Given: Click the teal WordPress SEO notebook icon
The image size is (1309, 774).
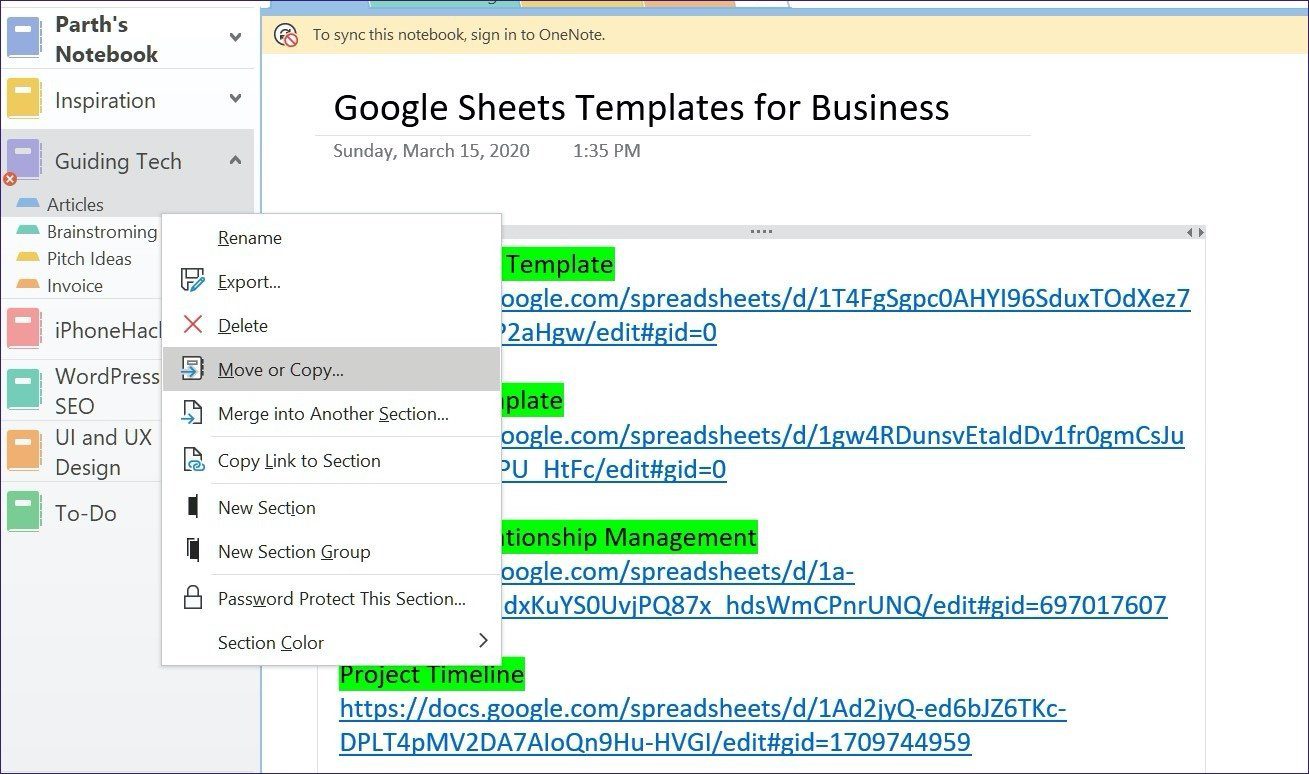Looking at the screenshot, I should (x=23, y=390).
